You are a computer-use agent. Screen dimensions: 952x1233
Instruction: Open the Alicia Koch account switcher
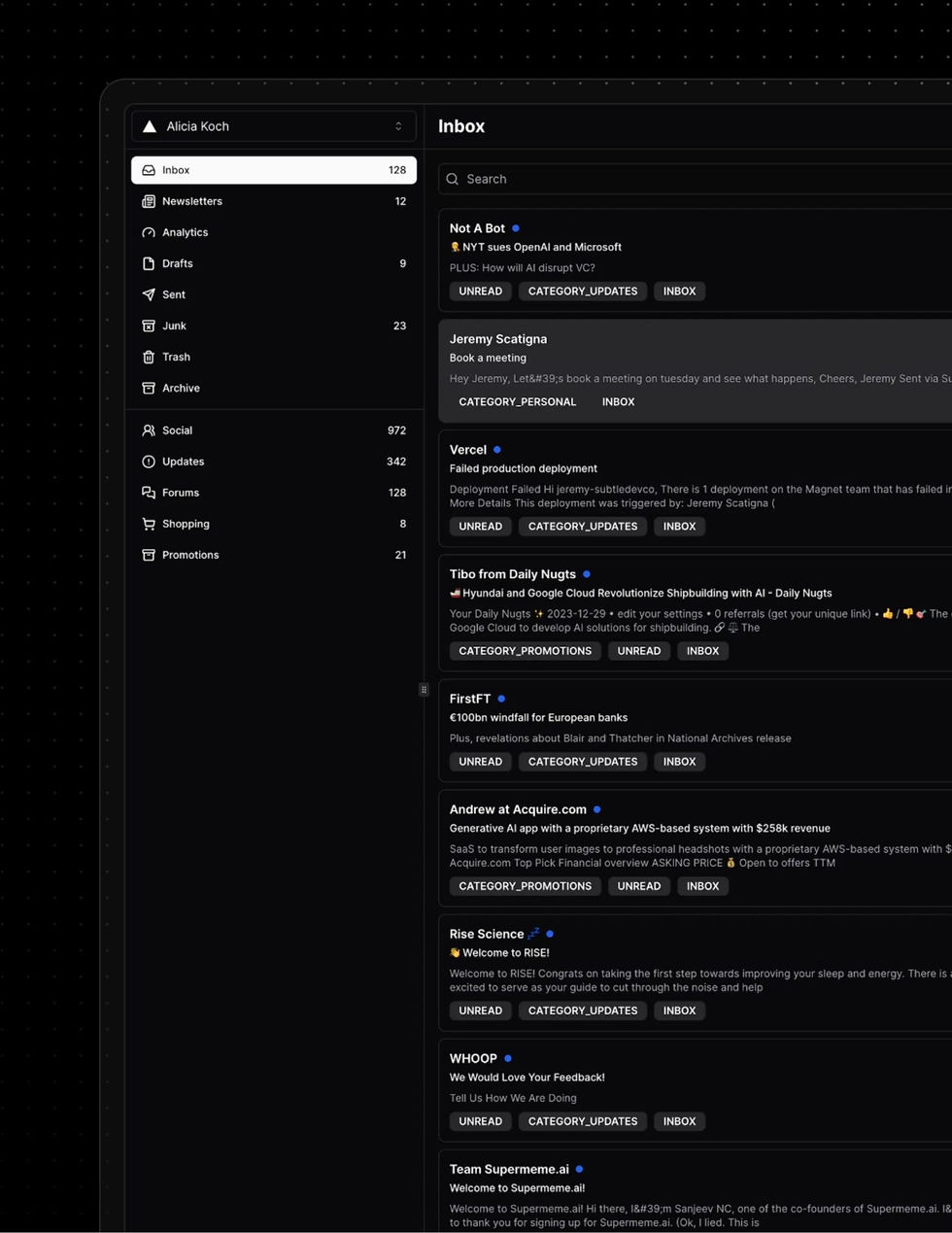coord(274,126)
